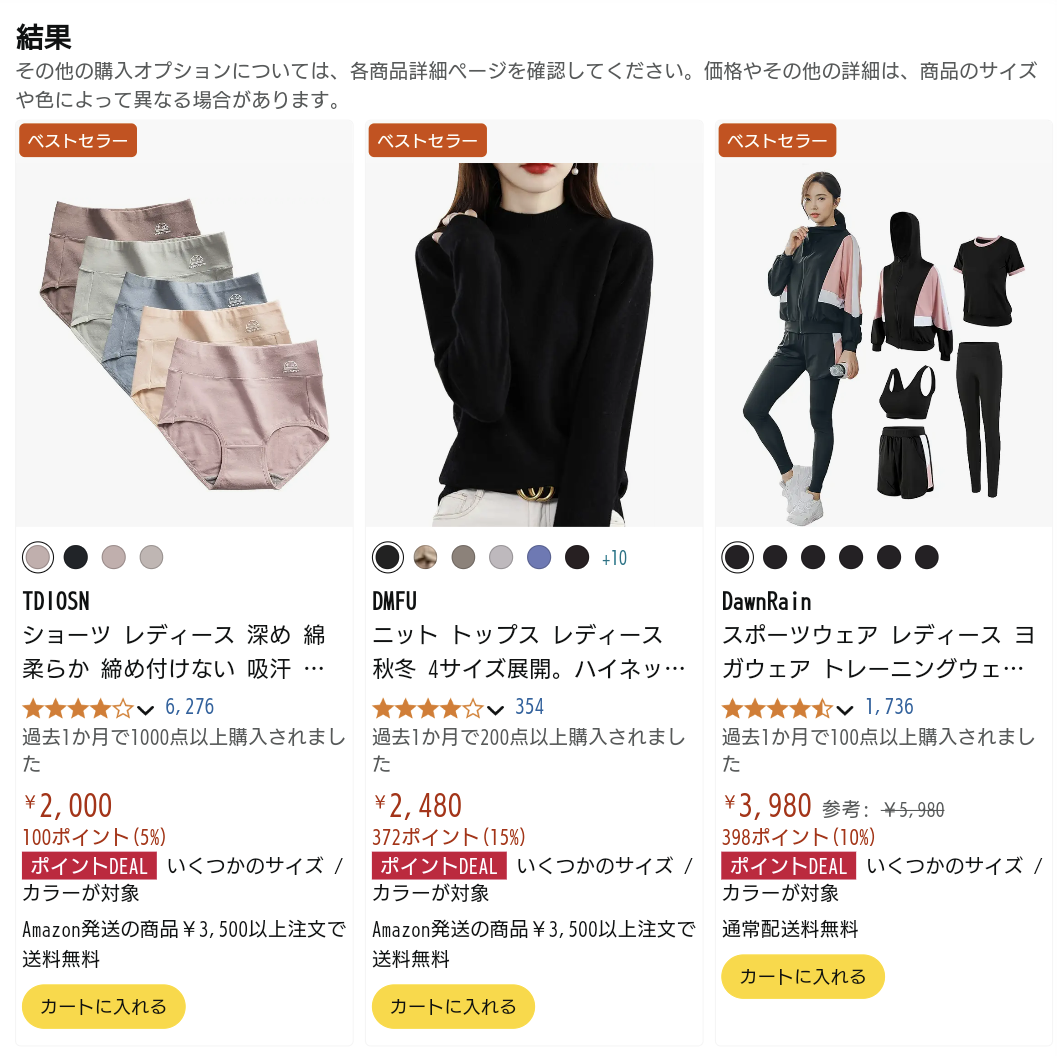Select the blue swatch for the DMFU sweater
This screenshot has height=1056, width=1057.
(539, 557)
